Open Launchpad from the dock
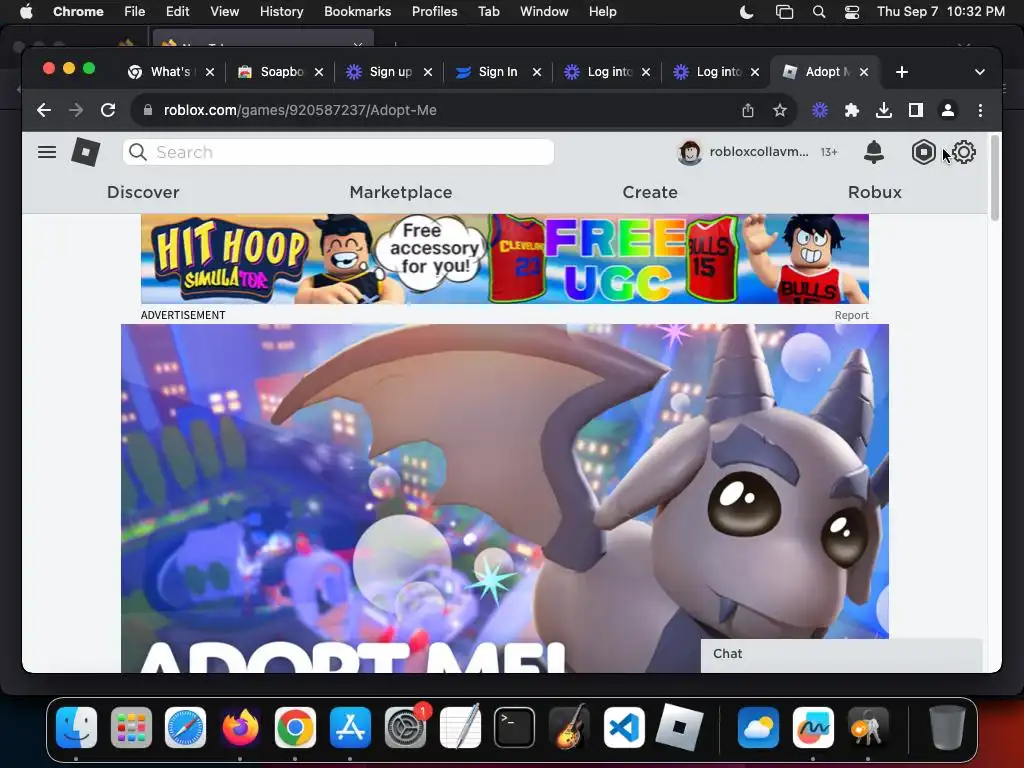 coord(131,728)
